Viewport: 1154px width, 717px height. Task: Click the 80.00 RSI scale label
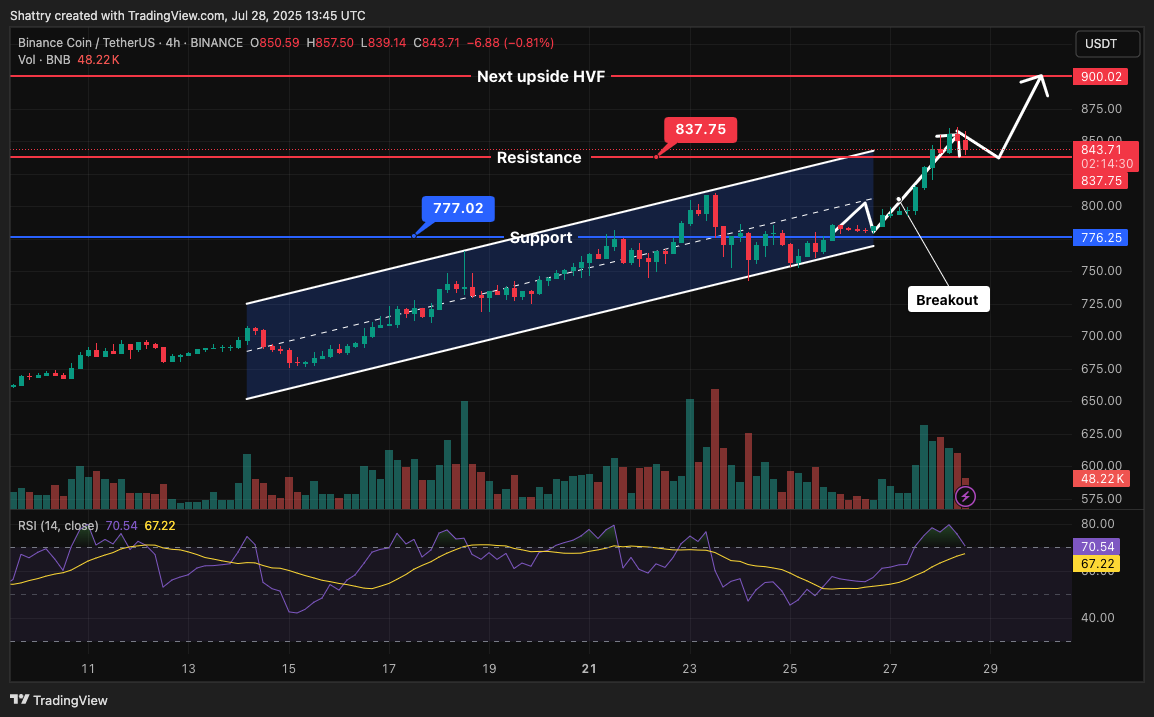click(x=1097, y=524)
